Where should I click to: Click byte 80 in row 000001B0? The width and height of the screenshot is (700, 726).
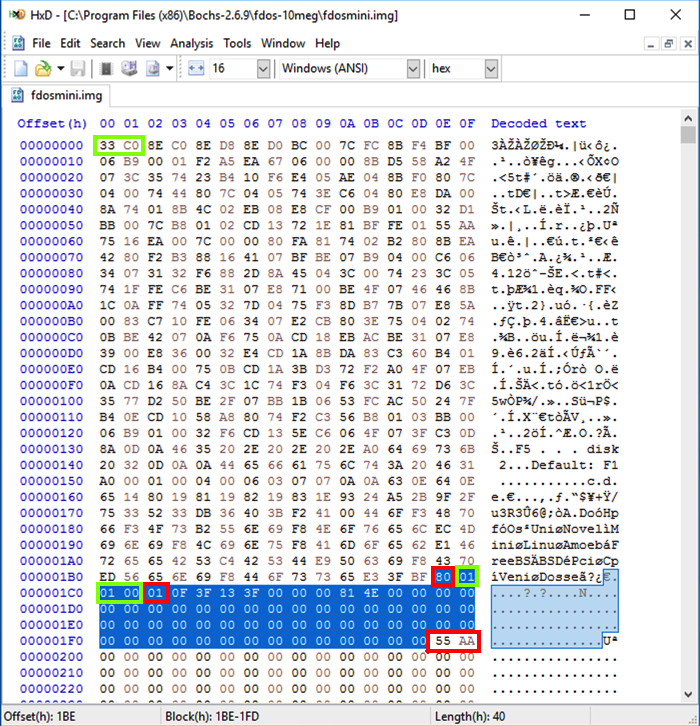[443, 577]
